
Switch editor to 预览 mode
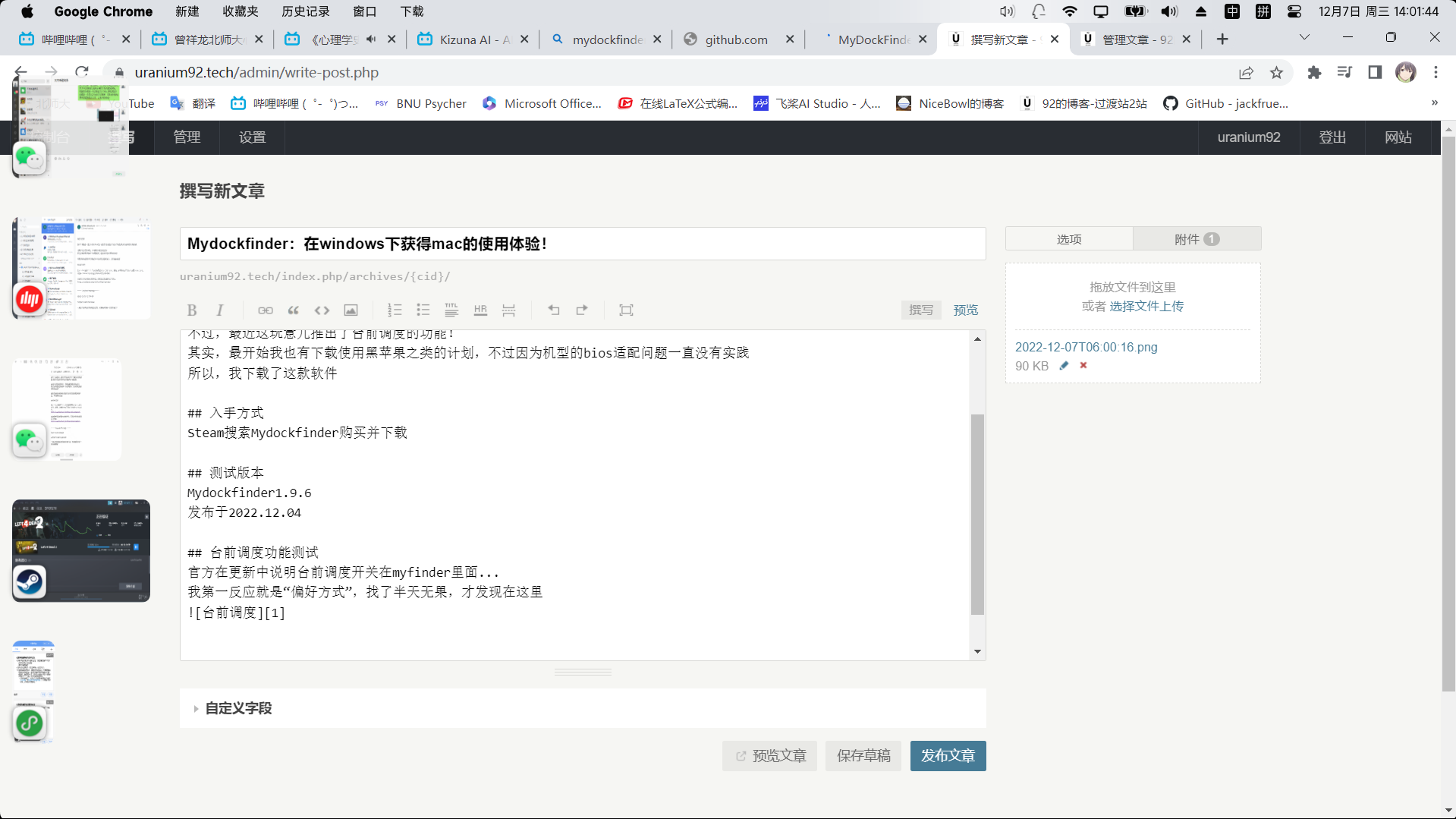[x=965, y=310]
